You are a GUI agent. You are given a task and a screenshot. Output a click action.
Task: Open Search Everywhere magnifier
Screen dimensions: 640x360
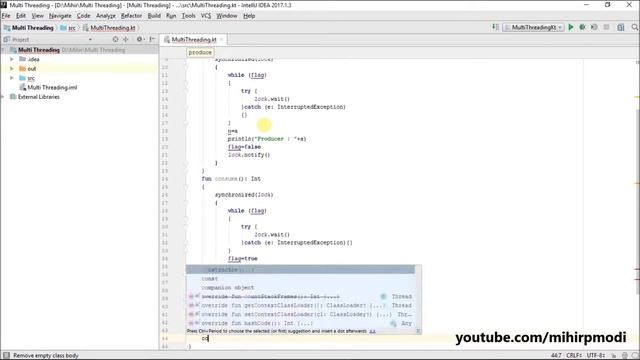[x=635, y=27]
